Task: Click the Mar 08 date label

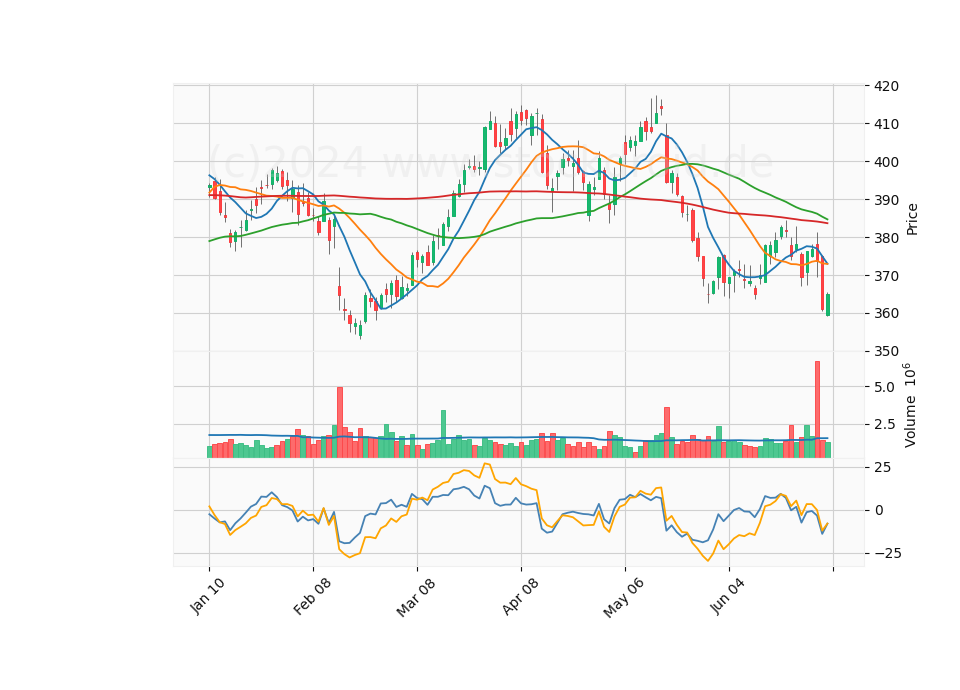Action: 416,597
